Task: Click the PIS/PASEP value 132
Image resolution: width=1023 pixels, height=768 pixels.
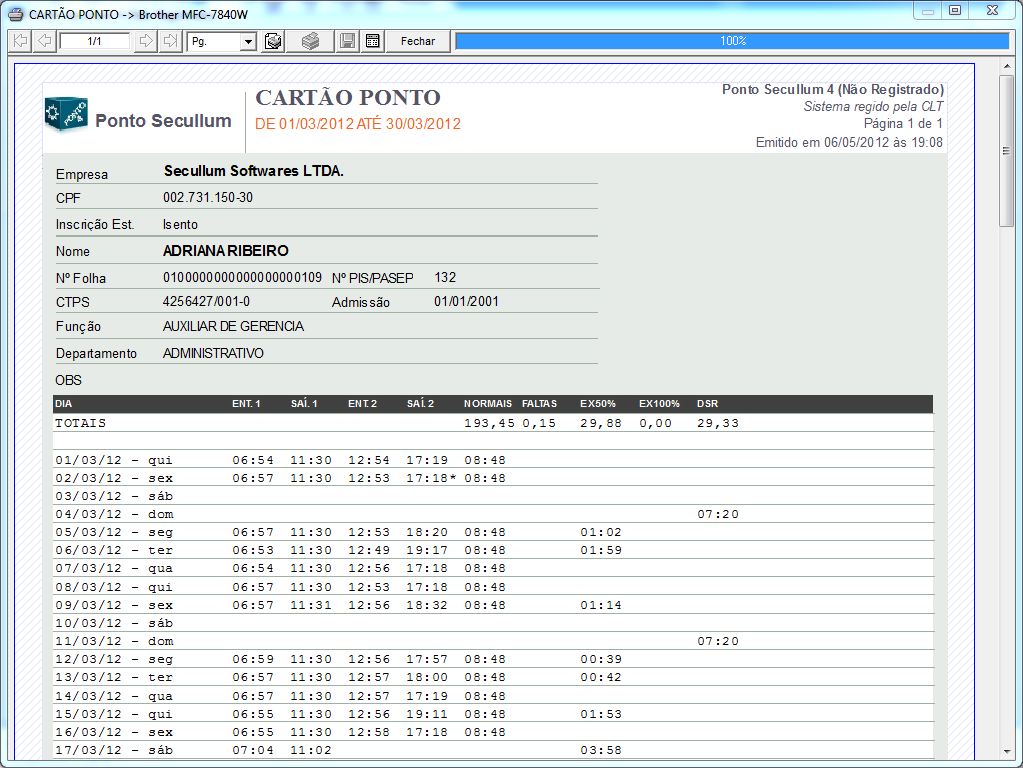Action: point(445,278)
